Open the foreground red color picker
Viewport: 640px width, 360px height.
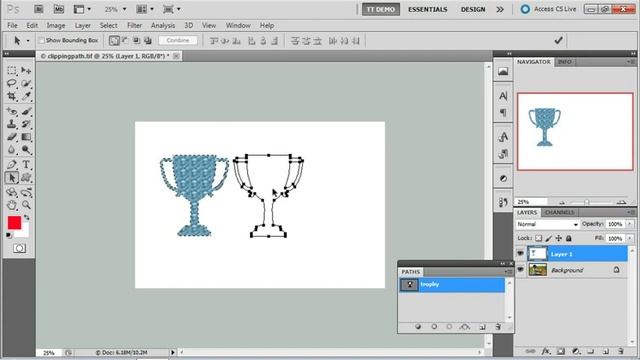coord(14,223)
